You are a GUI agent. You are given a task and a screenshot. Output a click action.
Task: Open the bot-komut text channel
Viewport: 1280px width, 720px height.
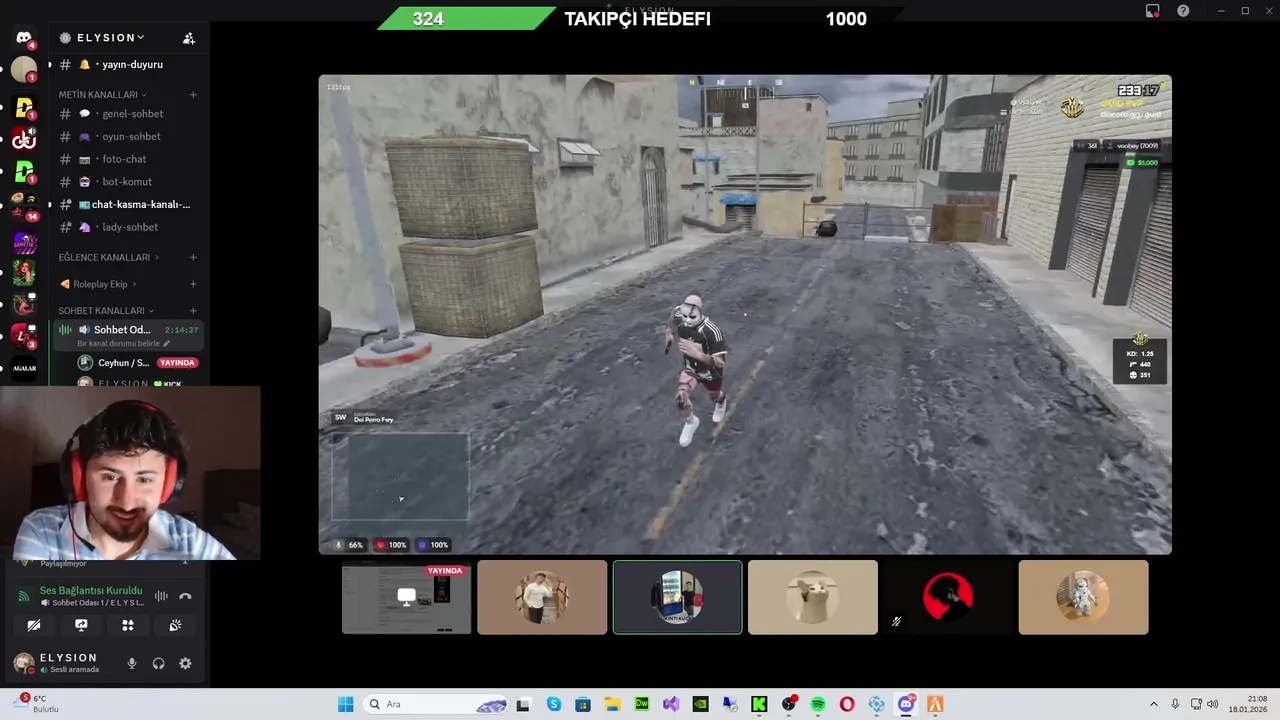coord(128,182)
